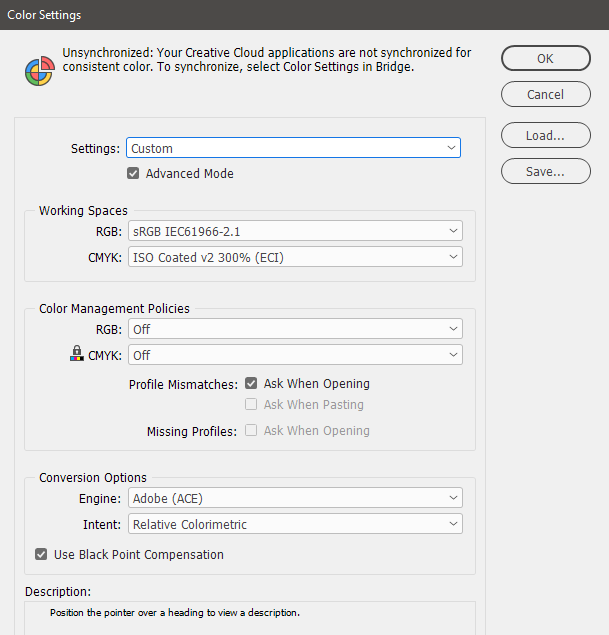Click the Description text area
609x635 pixels.
tap(250, 617)
